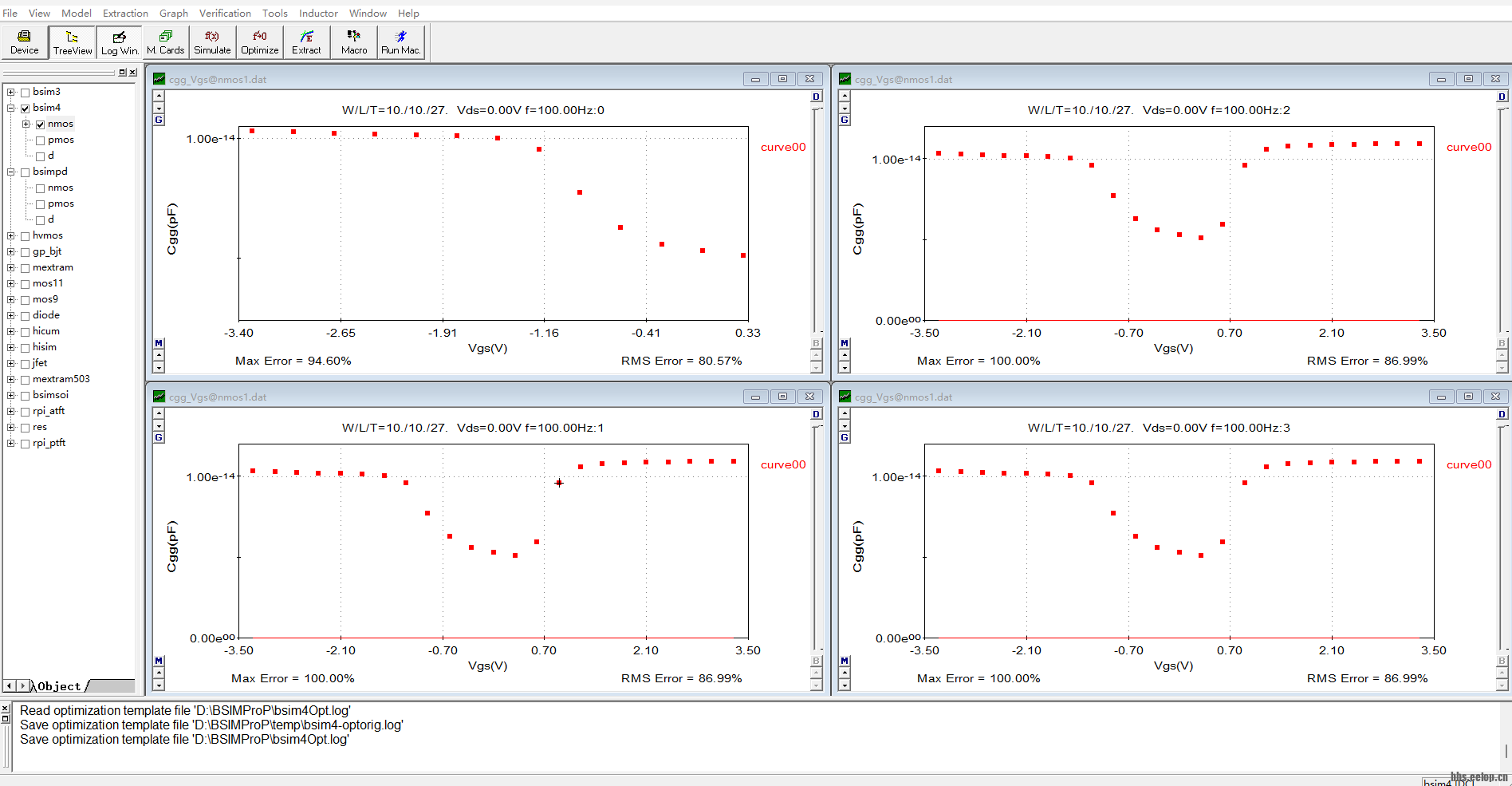1512x786 pixels.
Task: Expand the mextram tree node
Action: (x=11, y=268)
